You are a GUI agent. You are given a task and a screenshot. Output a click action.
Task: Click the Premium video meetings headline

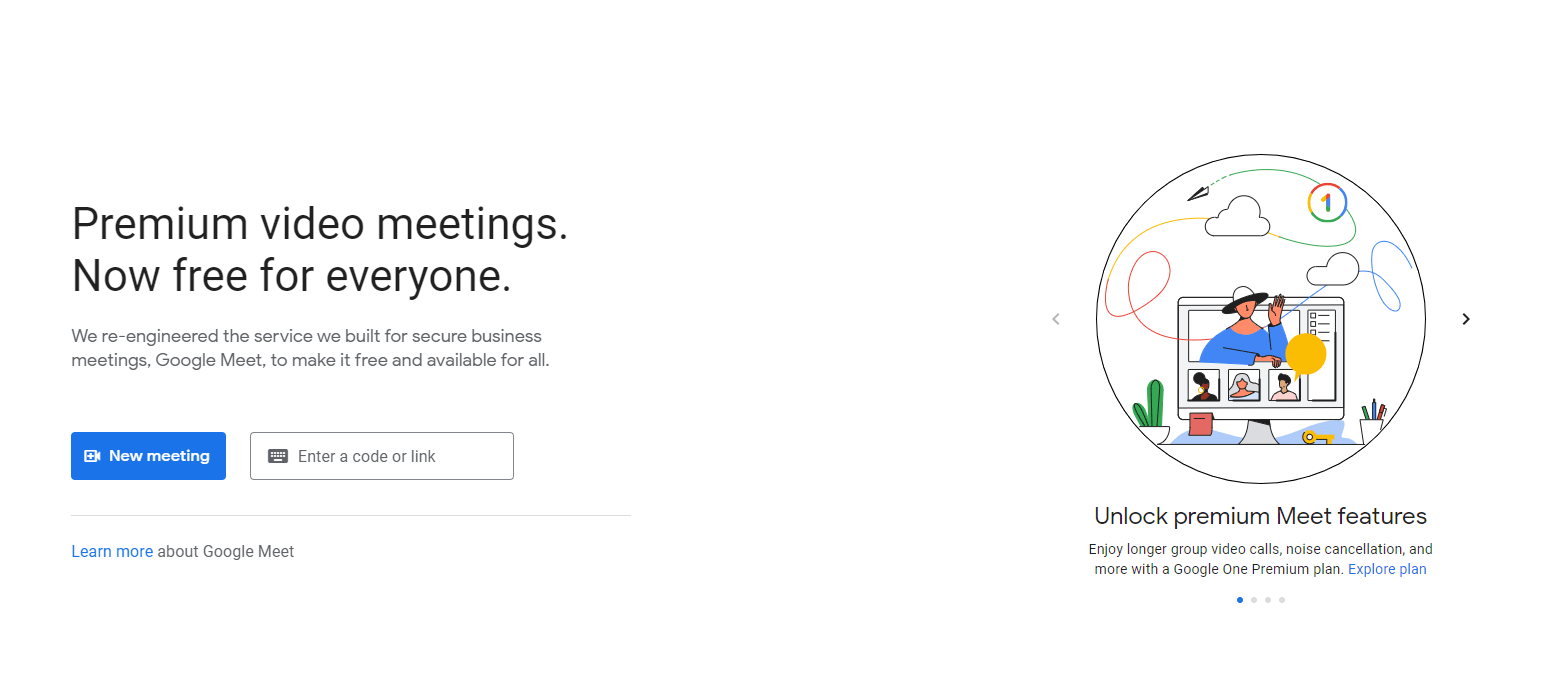320,248
